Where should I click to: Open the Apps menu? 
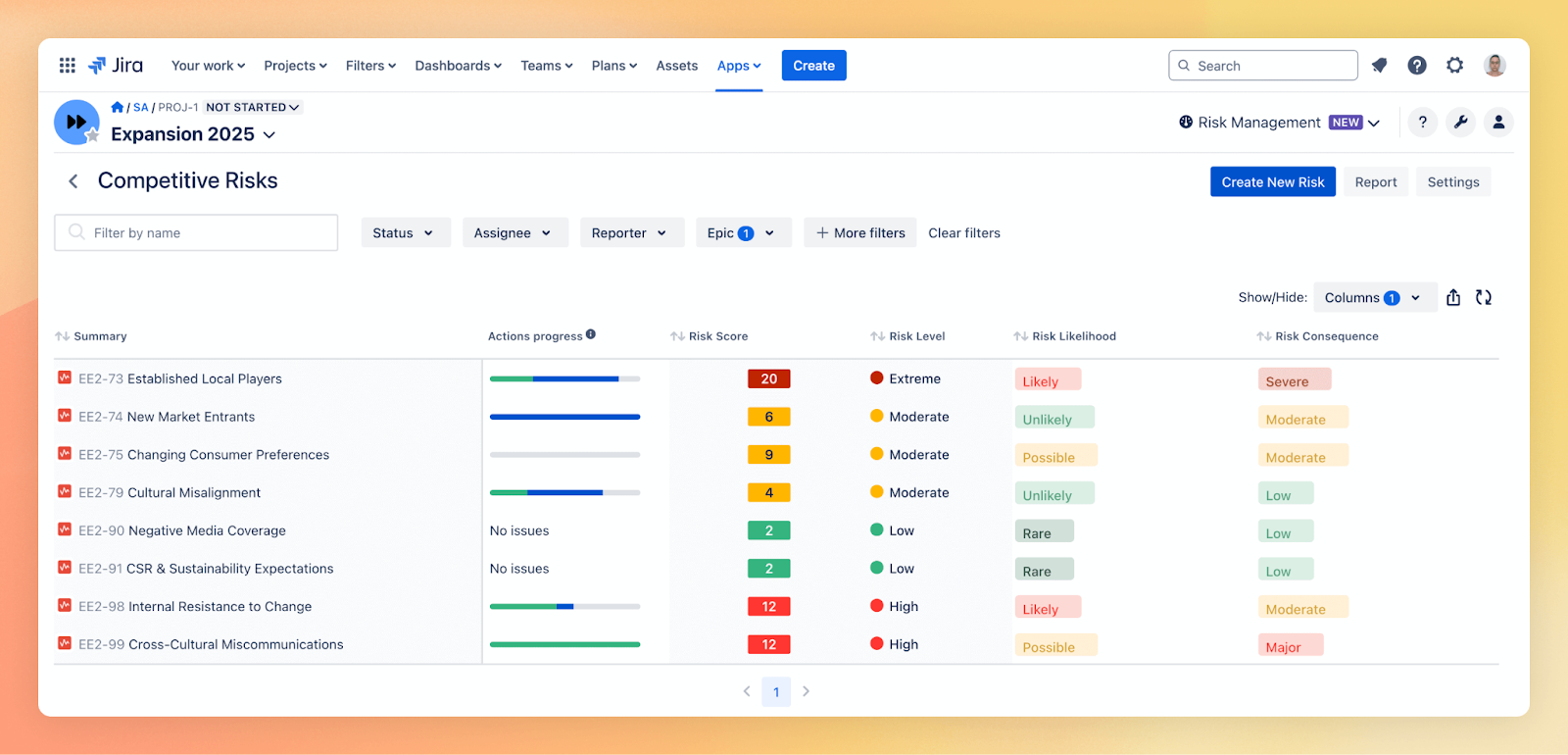(x=739, y=66)
